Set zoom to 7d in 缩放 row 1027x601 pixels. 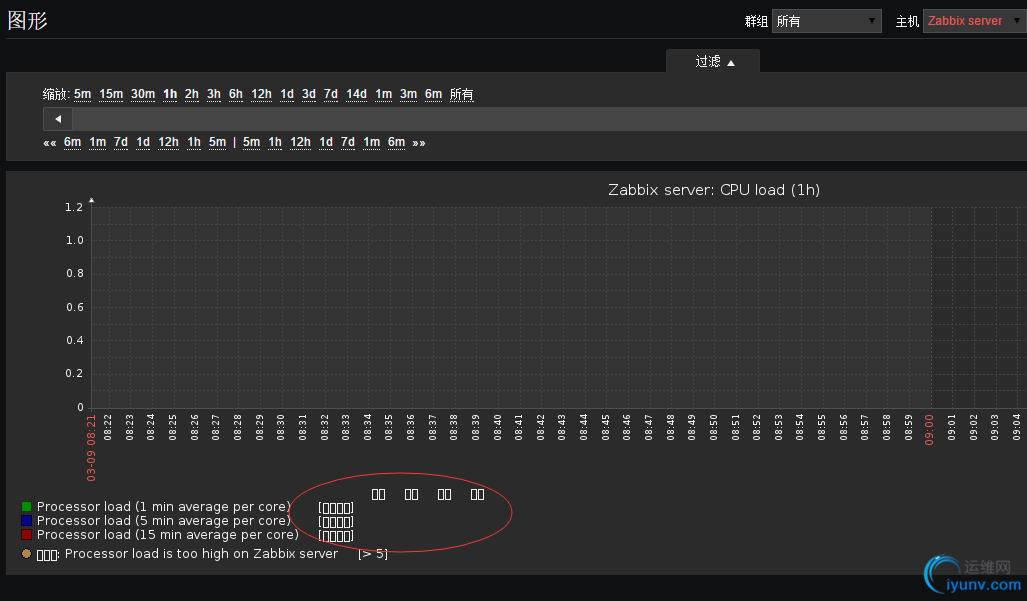331,94
